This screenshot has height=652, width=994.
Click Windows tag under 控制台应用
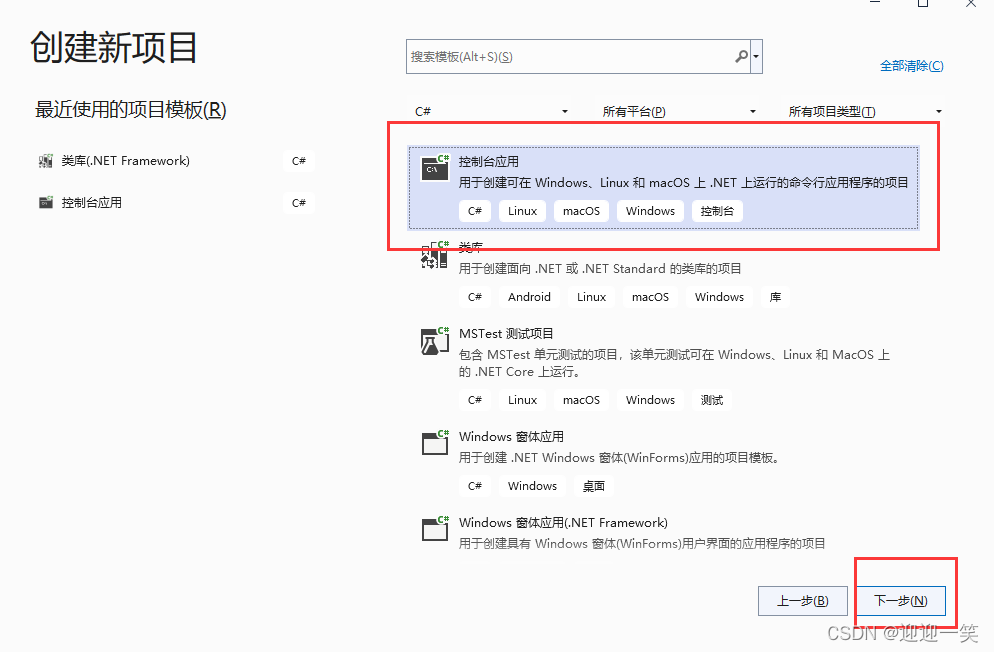tap(650, 211)
